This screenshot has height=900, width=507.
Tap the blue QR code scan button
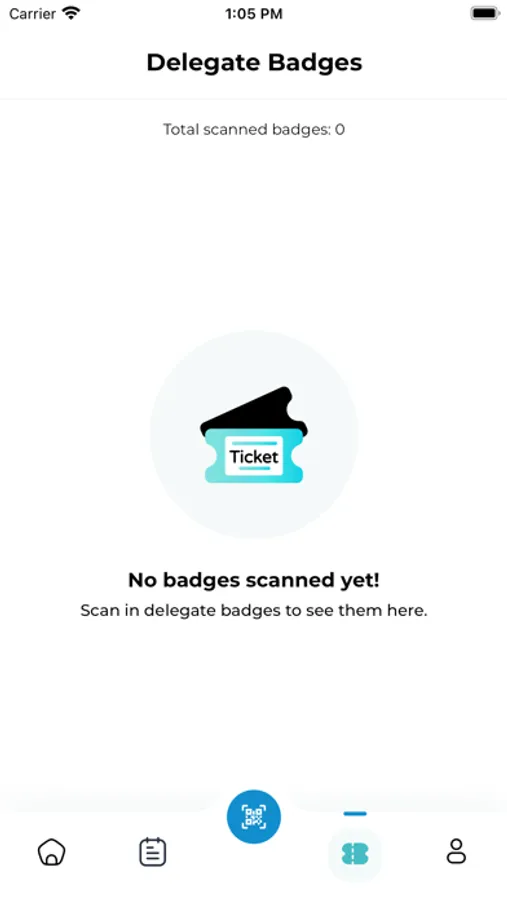tap(254, 817)
